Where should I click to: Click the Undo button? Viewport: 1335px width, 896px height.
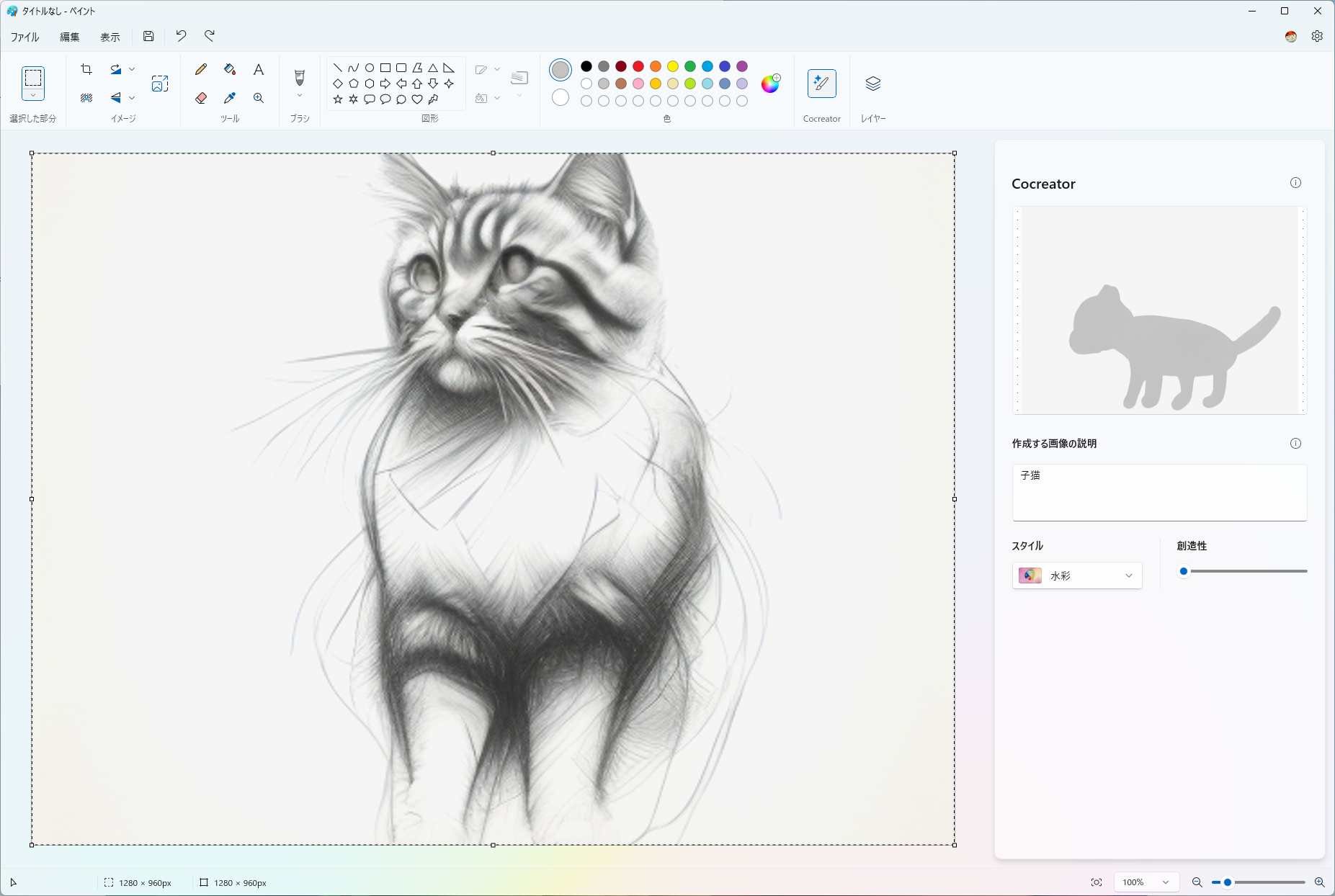(180, 36)
